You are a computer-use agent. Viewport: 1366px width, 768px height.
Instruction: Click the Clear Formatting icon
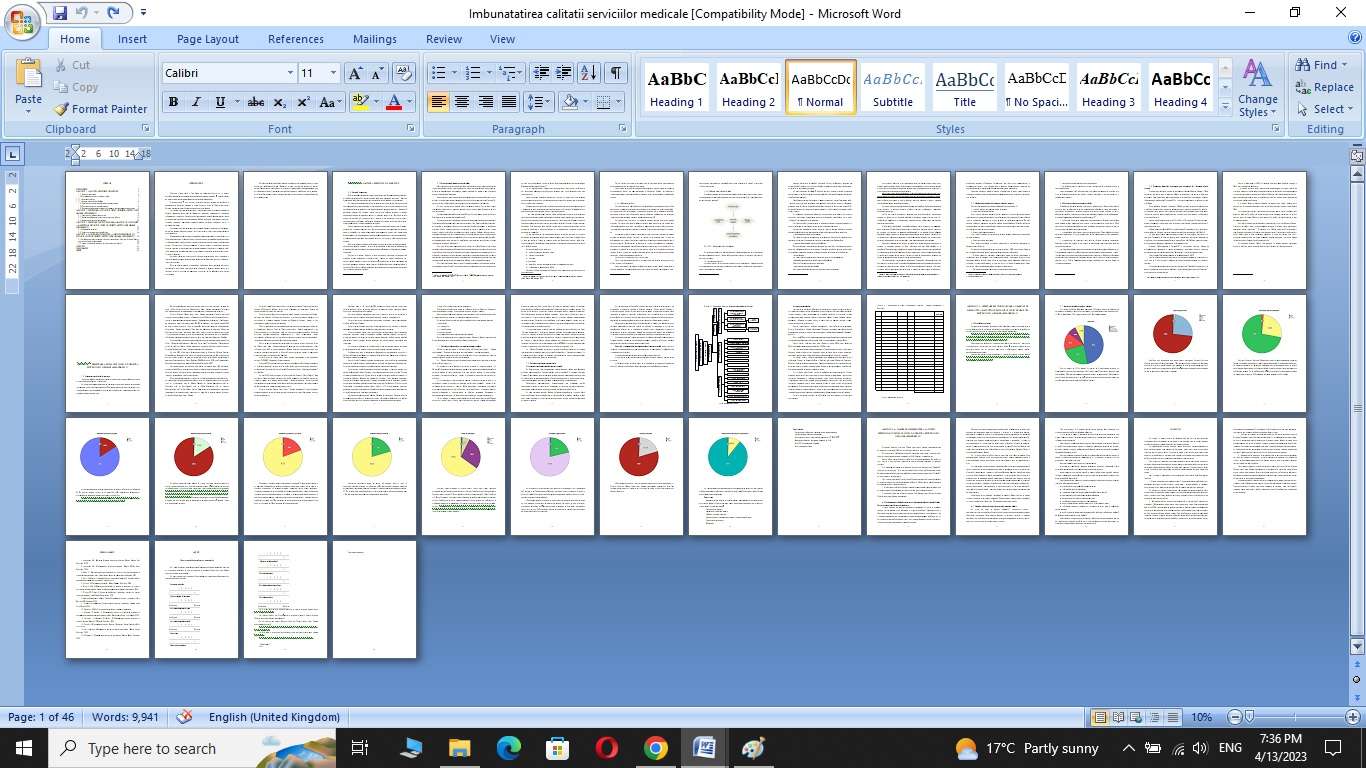coord(403,73)
